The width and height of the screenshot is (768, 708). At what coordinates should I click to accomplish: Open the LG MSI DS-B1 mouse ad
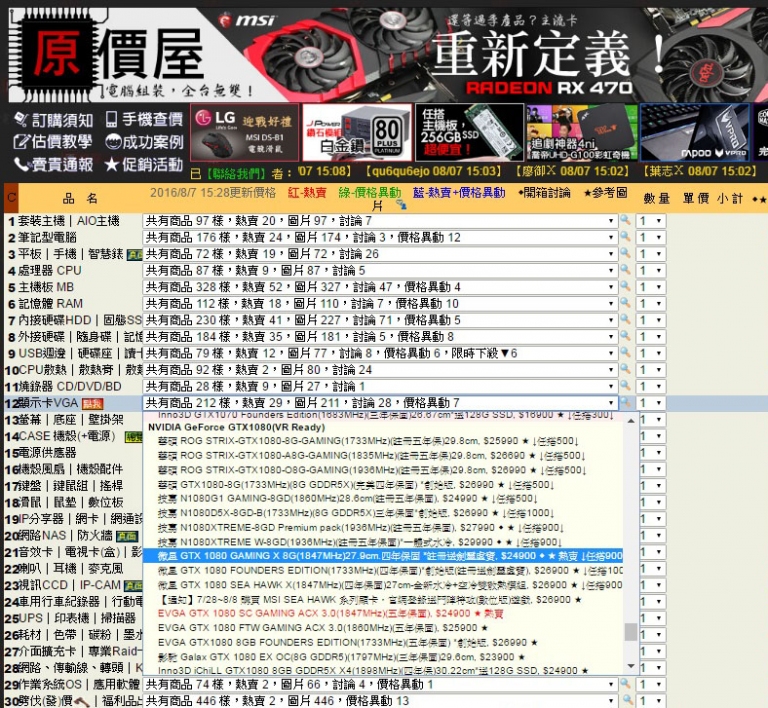244,133
